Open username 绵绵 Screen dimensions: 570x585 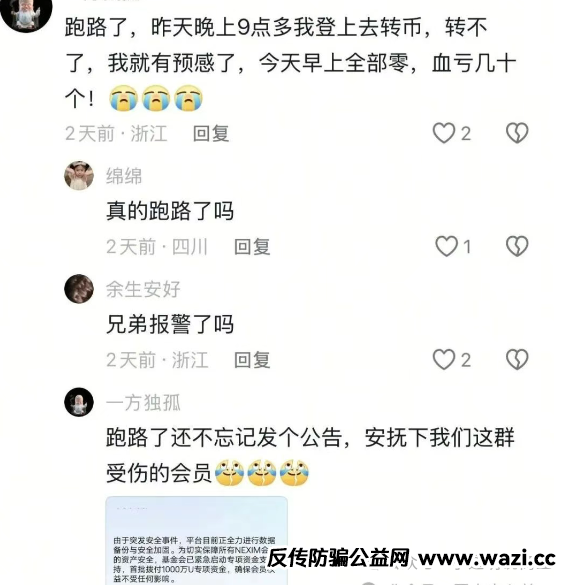tap(124, 176)
